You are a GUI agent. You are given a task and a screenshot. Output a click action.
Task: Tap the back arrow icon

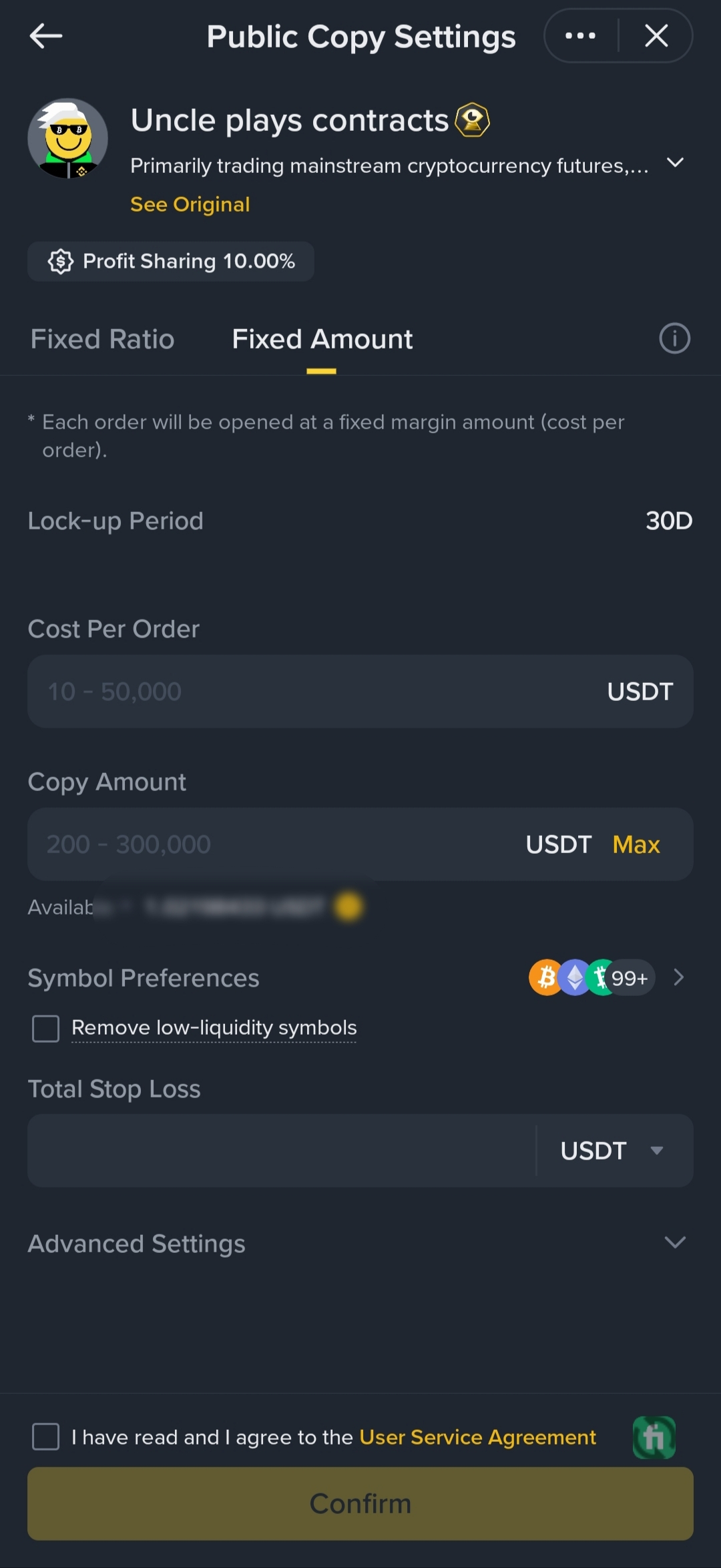45,36
